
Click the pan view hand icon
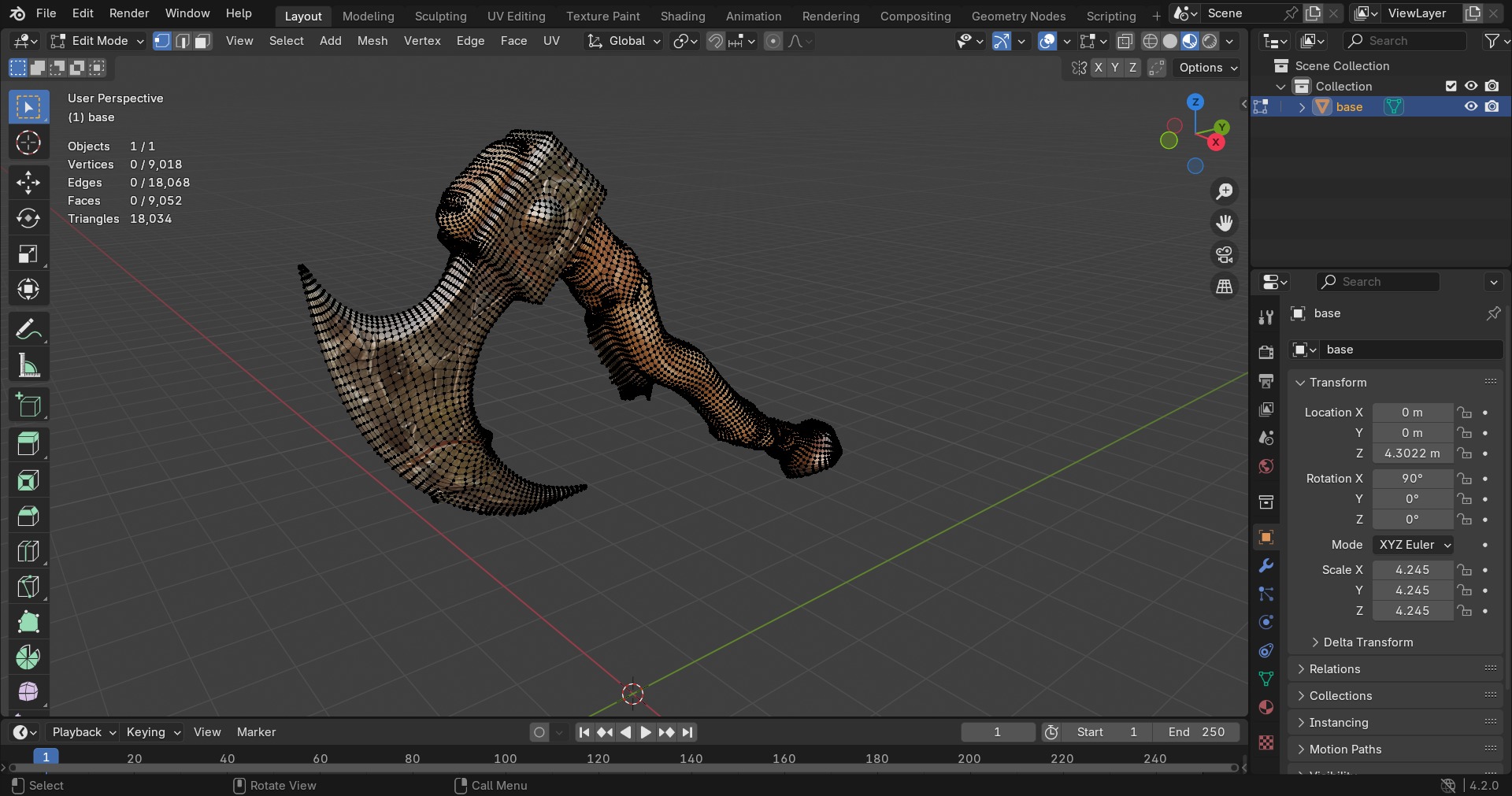pyautogui.click(x=1225, y=223)
